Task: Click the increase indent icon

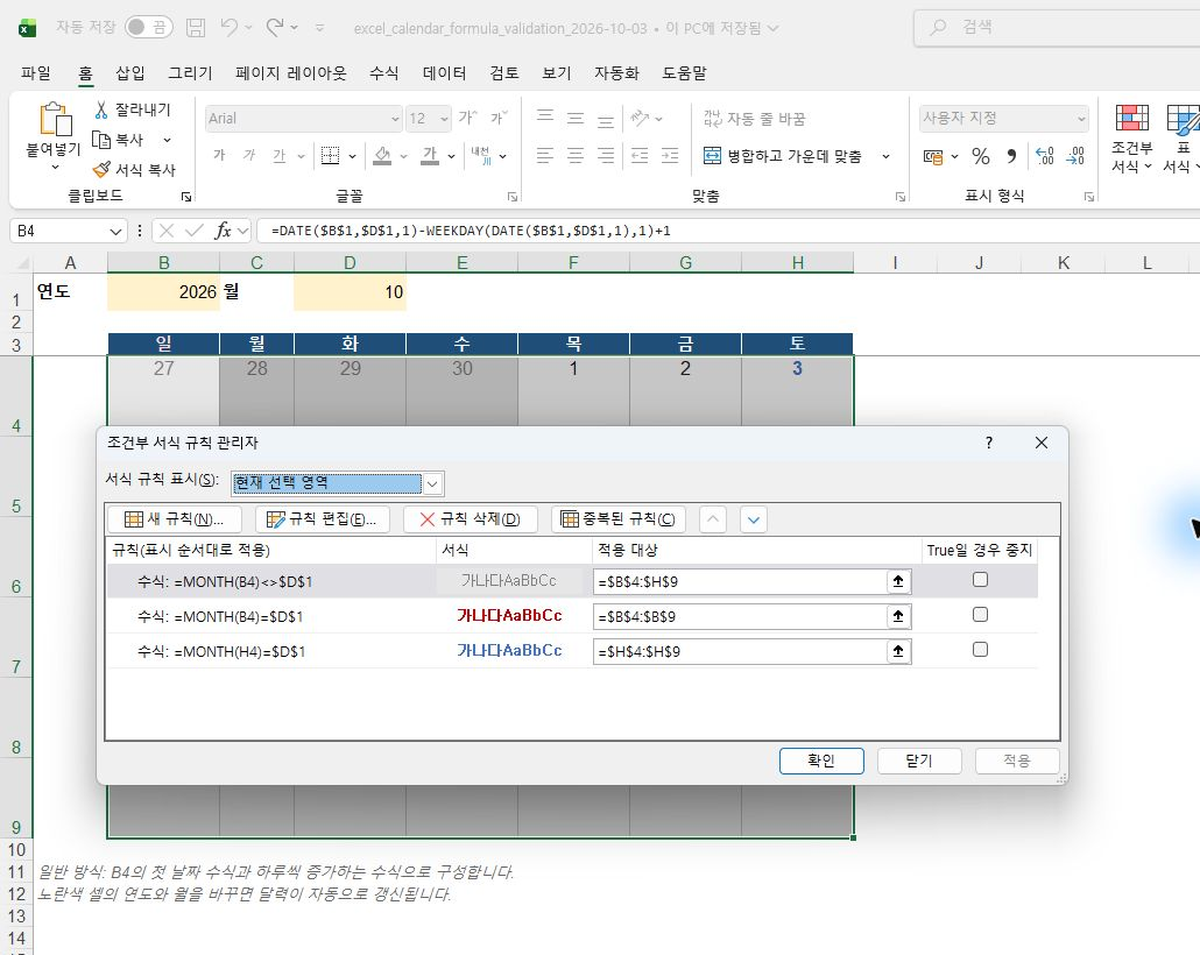Action: coord(670,156)
